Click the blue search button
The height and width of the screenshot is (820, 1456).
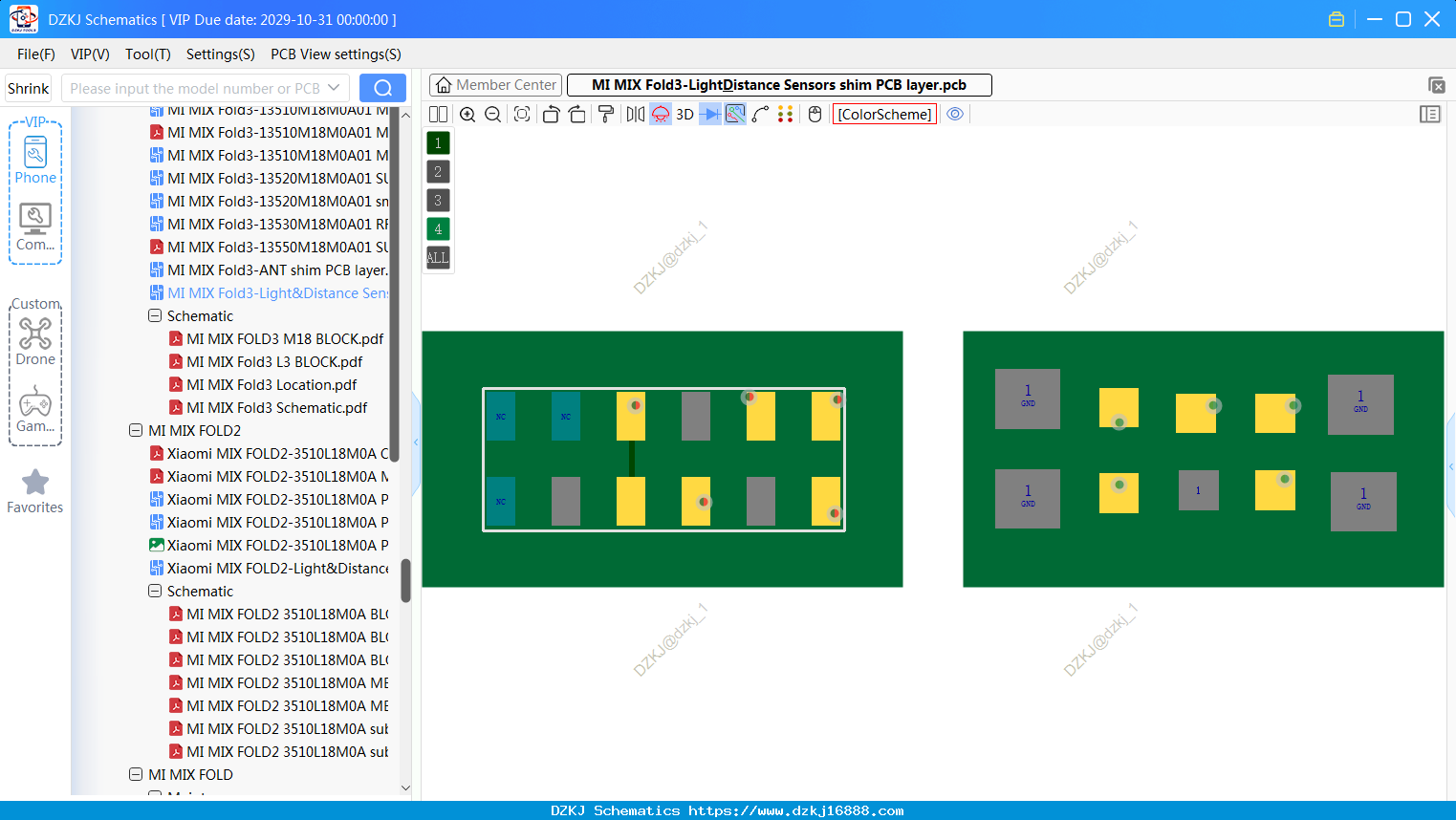[382, 88]
